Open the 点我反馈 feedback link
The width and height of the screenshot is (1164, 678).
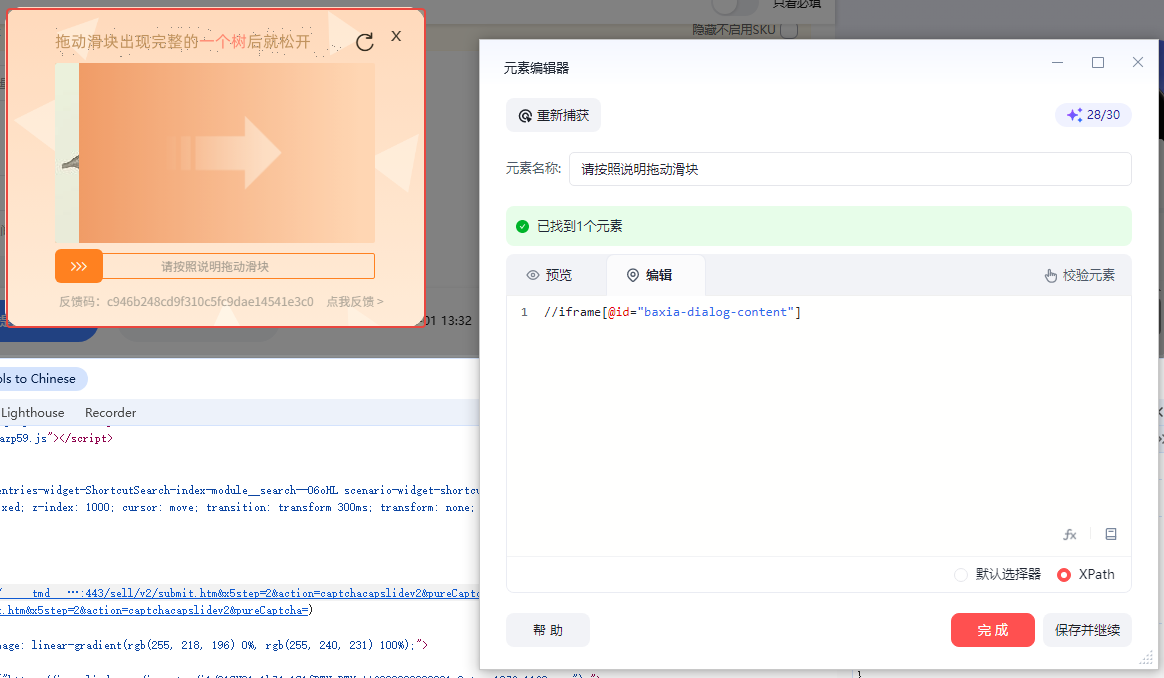tap(355, 301)
